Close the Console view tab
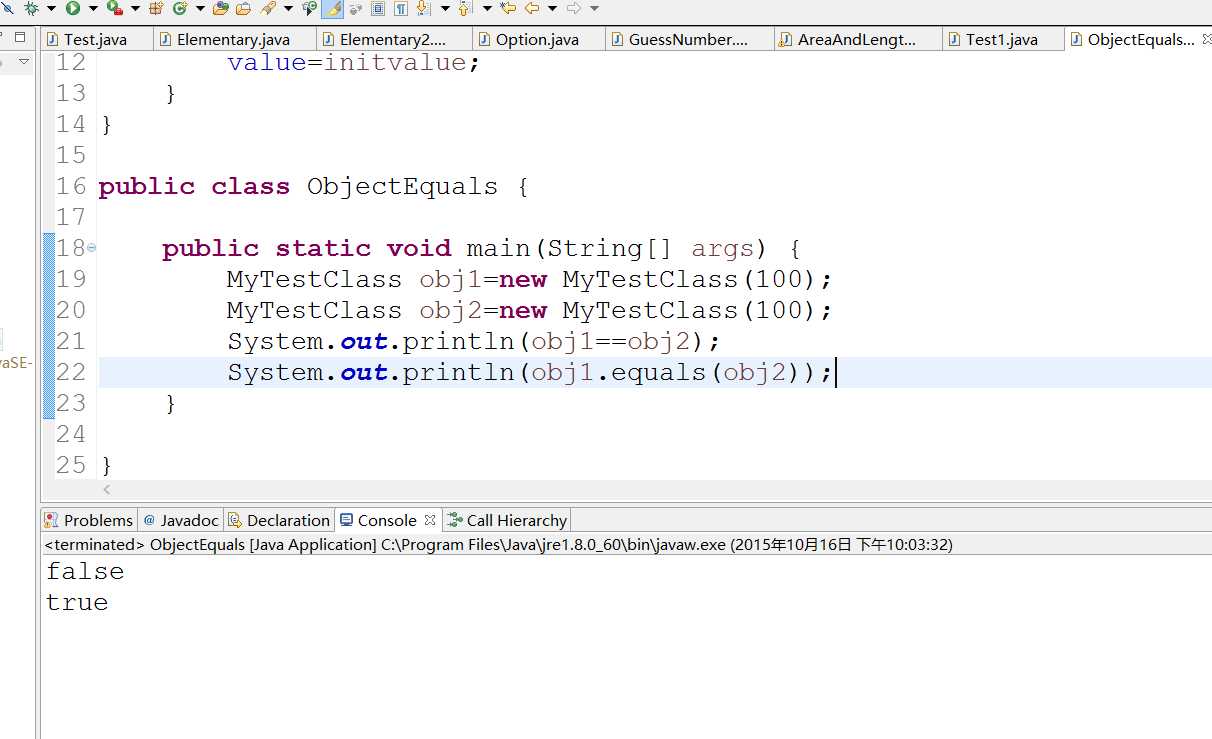Viewport: 1212px width, 739px height. [x=430, y=520]
